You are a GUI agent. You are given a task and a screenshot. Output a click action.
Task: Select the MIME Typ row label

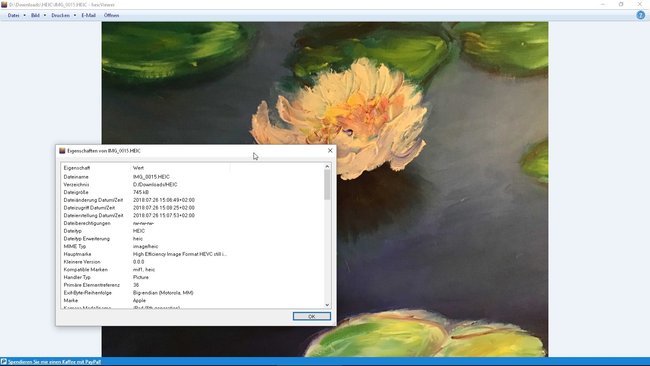[x=75, y=246]
